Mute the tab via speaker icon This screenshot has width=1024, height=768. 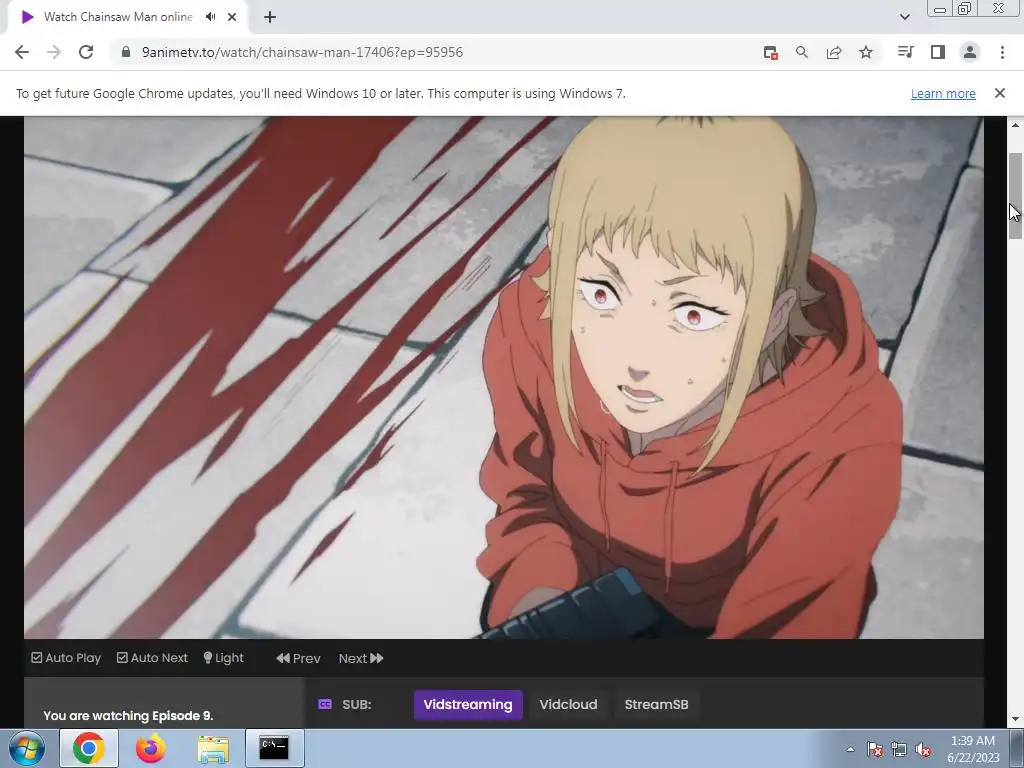click(210, 17)
